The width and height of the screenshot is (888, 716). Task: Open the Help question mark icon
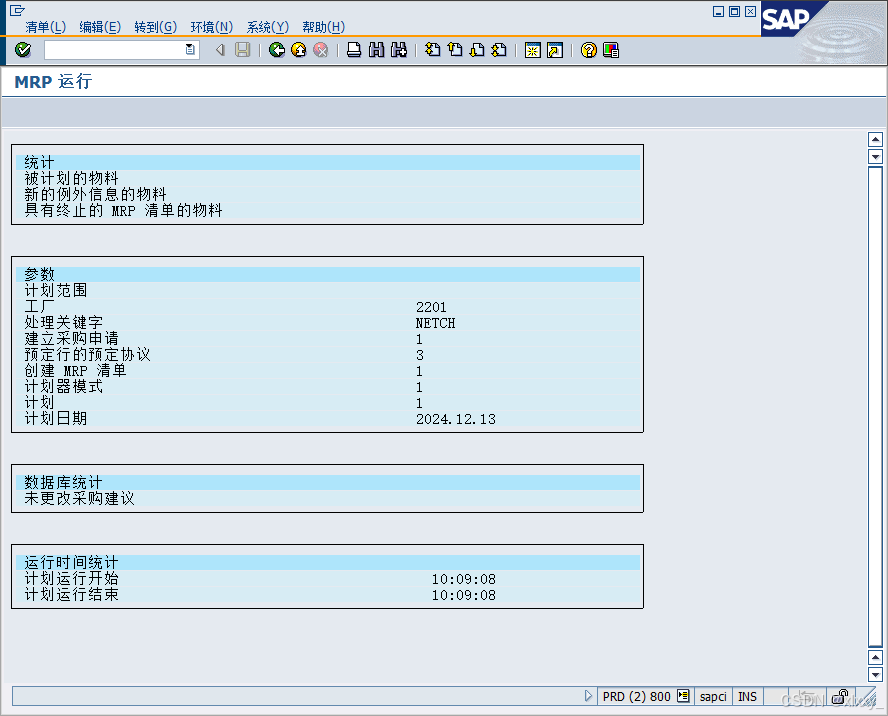click(x=589, y=50)
